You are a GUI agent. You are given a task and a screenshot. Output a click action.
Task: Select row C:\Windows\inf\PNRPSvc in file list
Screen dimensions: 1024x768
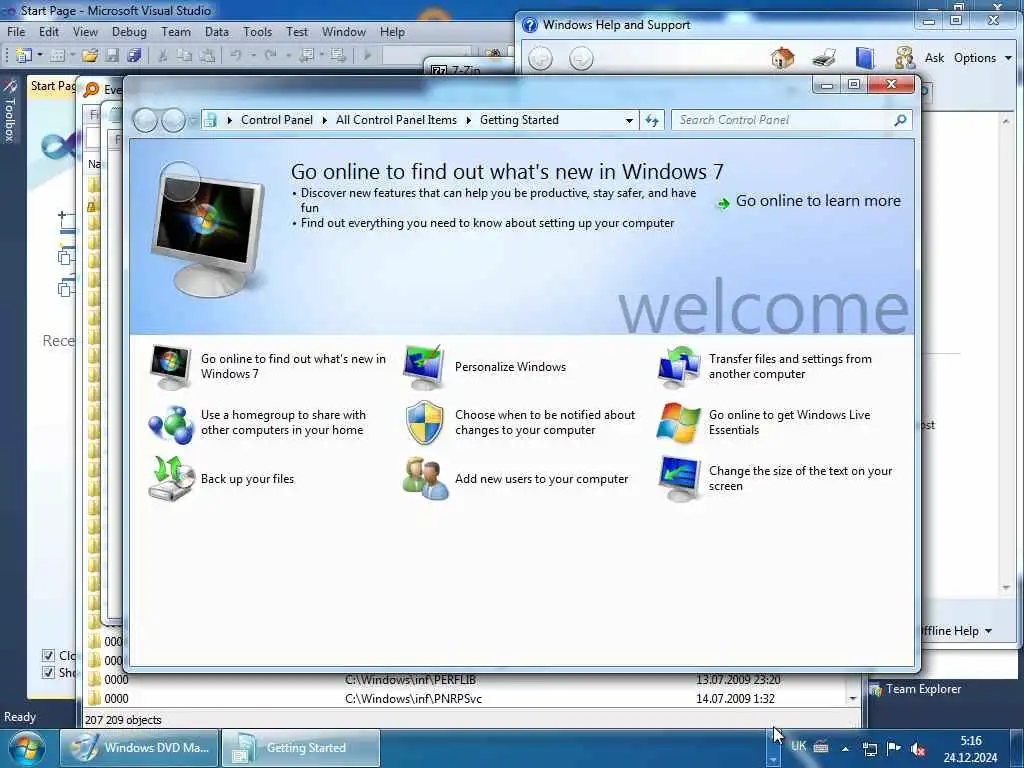[x=465, y=699]
